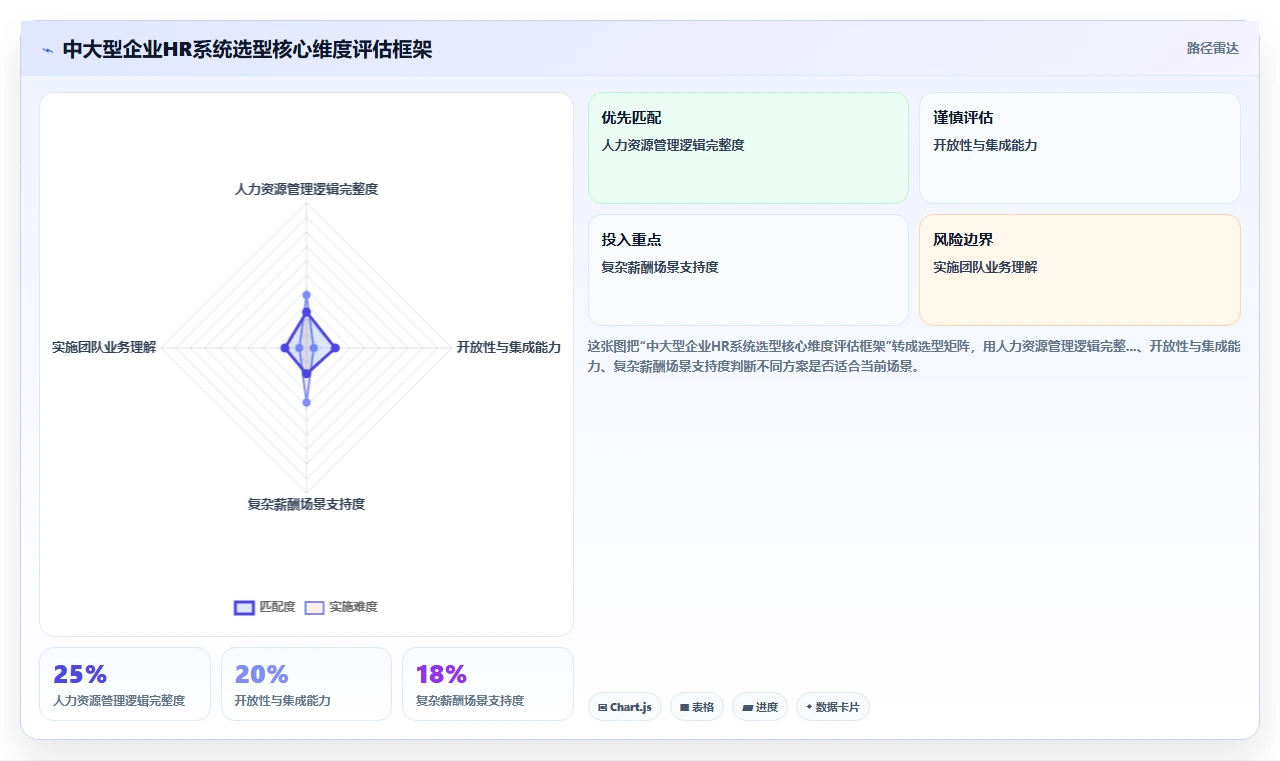
Task: Open the 谨慎评估 card
Action: pyautogui.click(x=1080, y=148)
